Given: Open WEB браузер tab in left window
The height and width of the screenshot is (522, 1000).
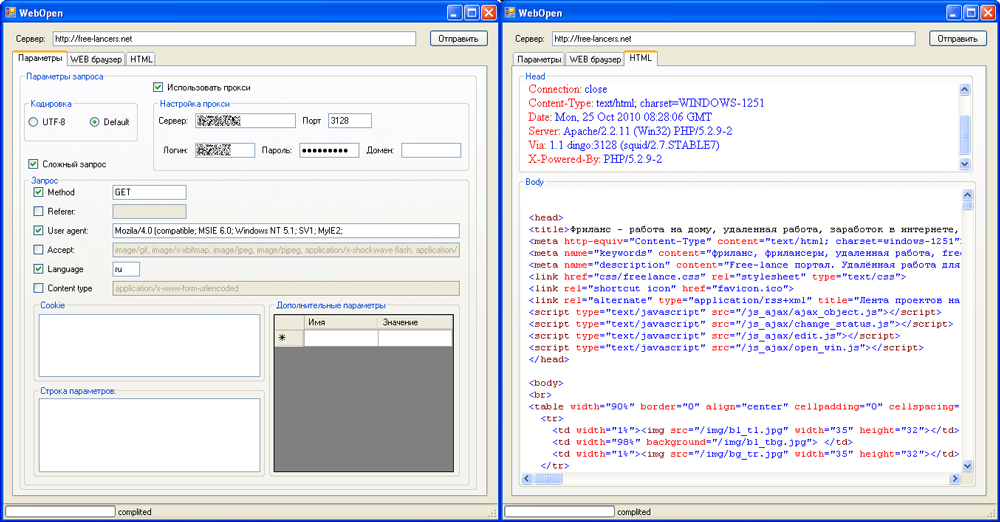Looking at the screenshot, I should click(x=95, y=59).
